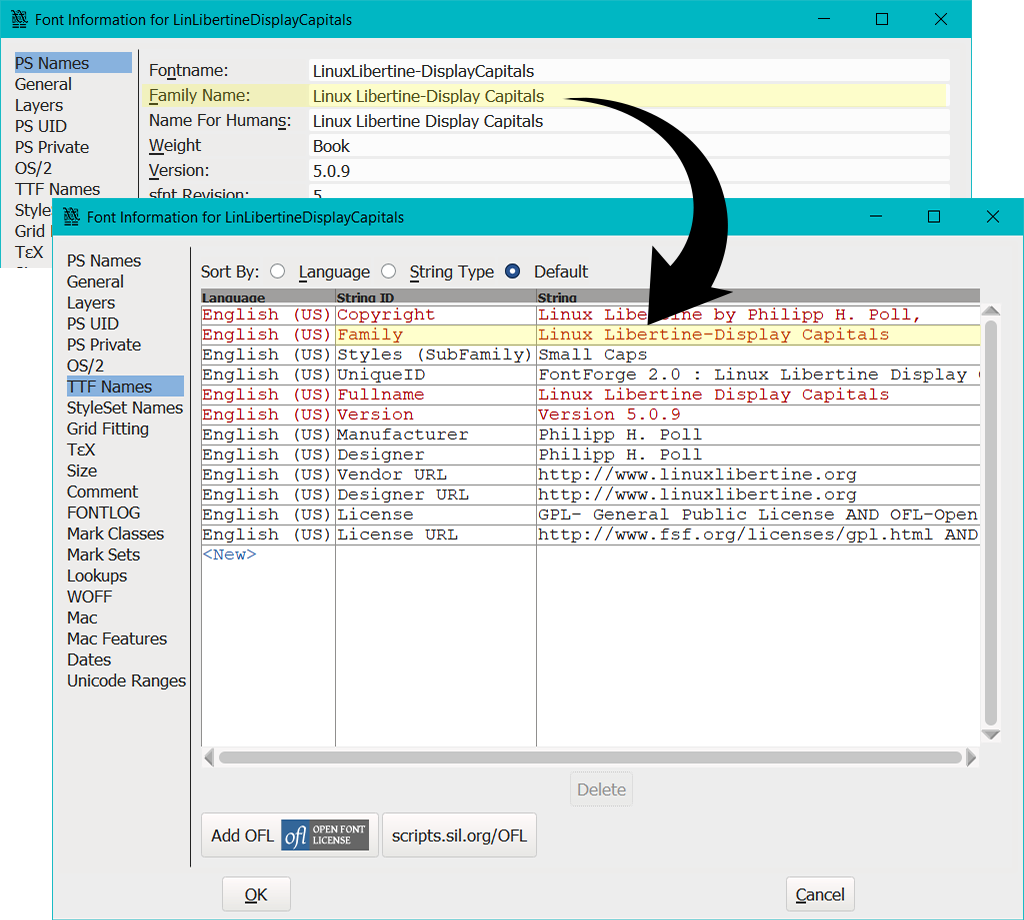
Task: Click Family Name field in back window
Action: click(629, 96)
